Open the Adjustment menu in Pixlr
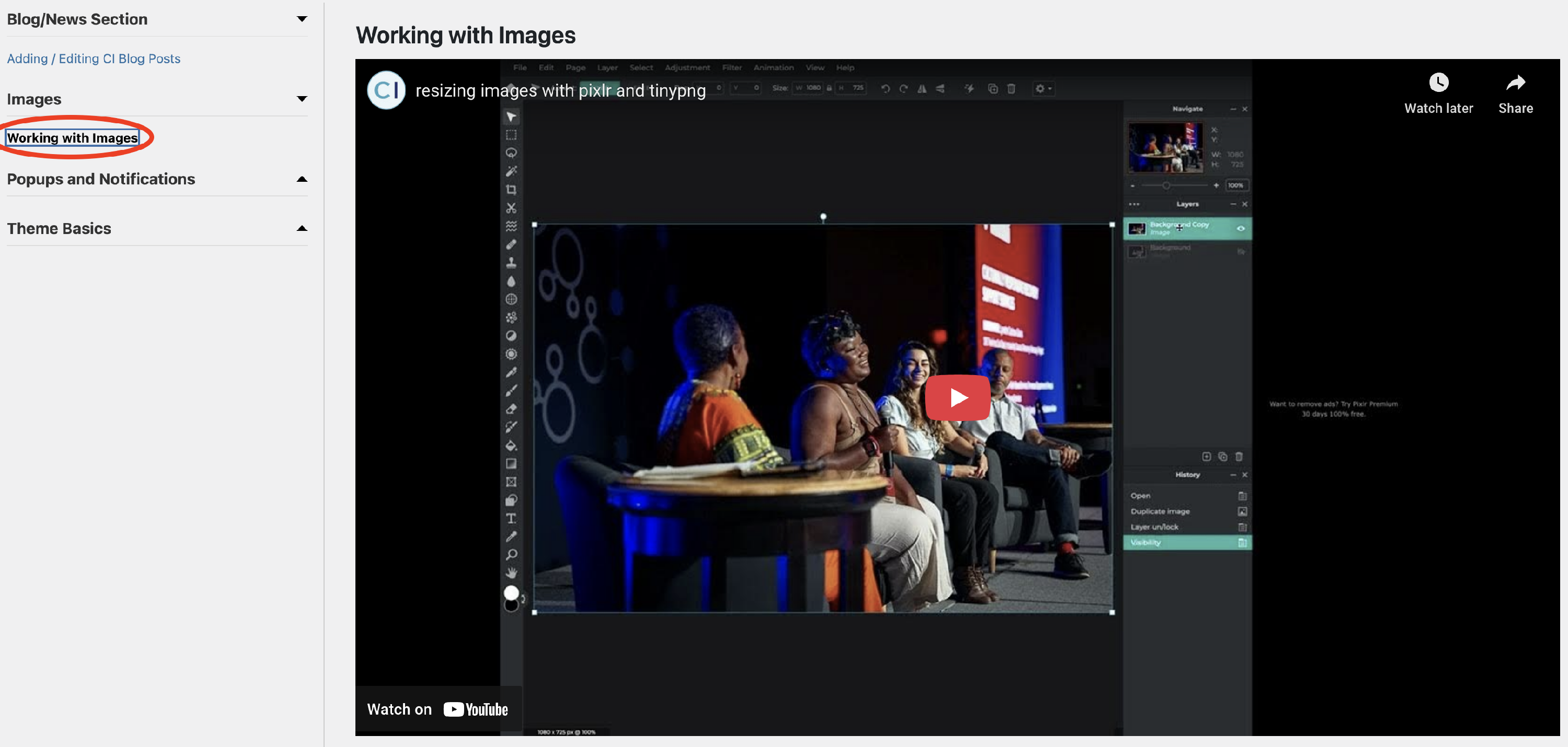The image size is (1568, 747). (x=687, y=67)
